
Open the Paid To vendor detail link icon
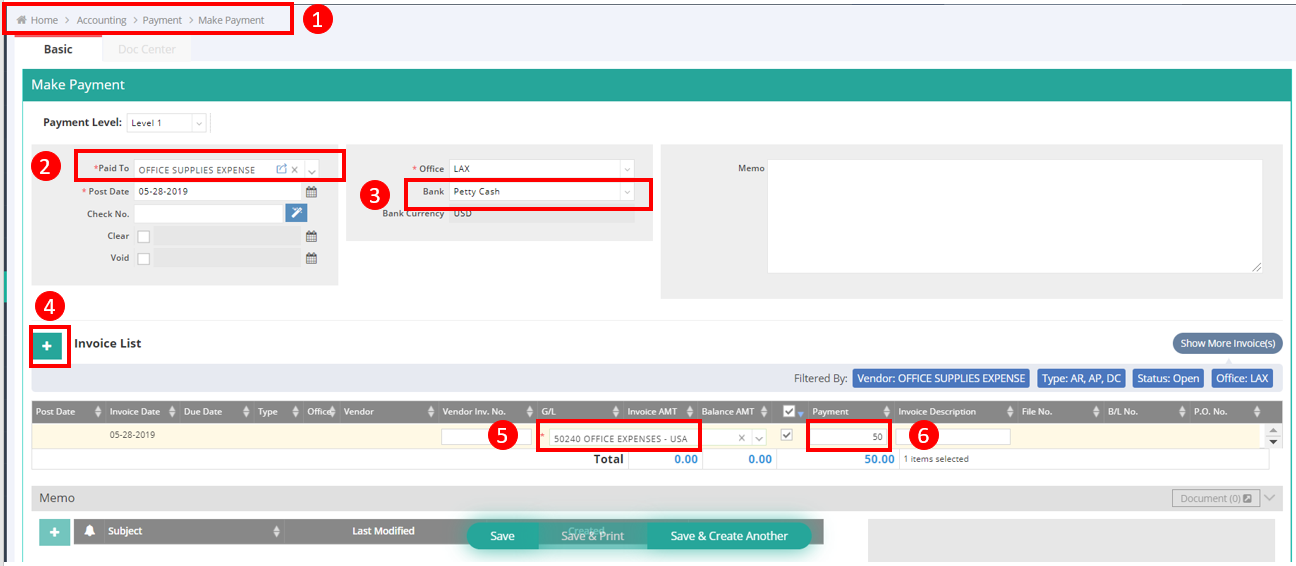point(282,170)
